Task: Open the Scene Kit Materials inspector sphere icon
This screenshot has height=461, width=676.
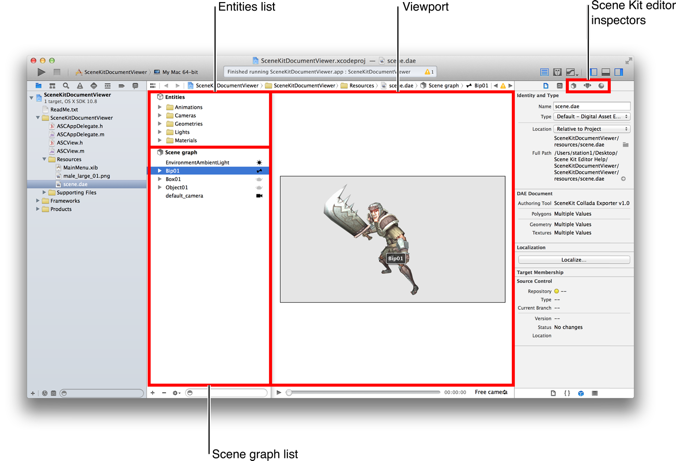Action: [601, 86]
